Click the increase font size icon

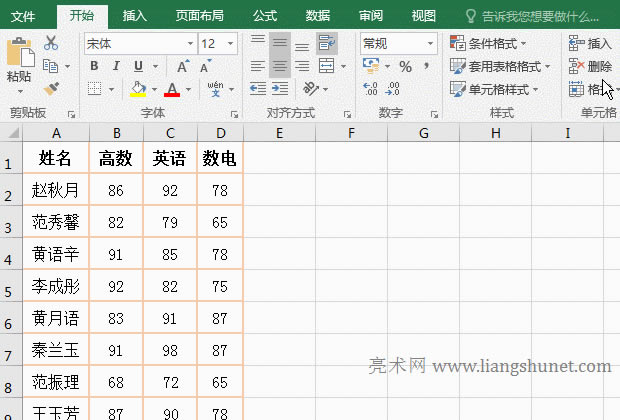tap(183, 66)
